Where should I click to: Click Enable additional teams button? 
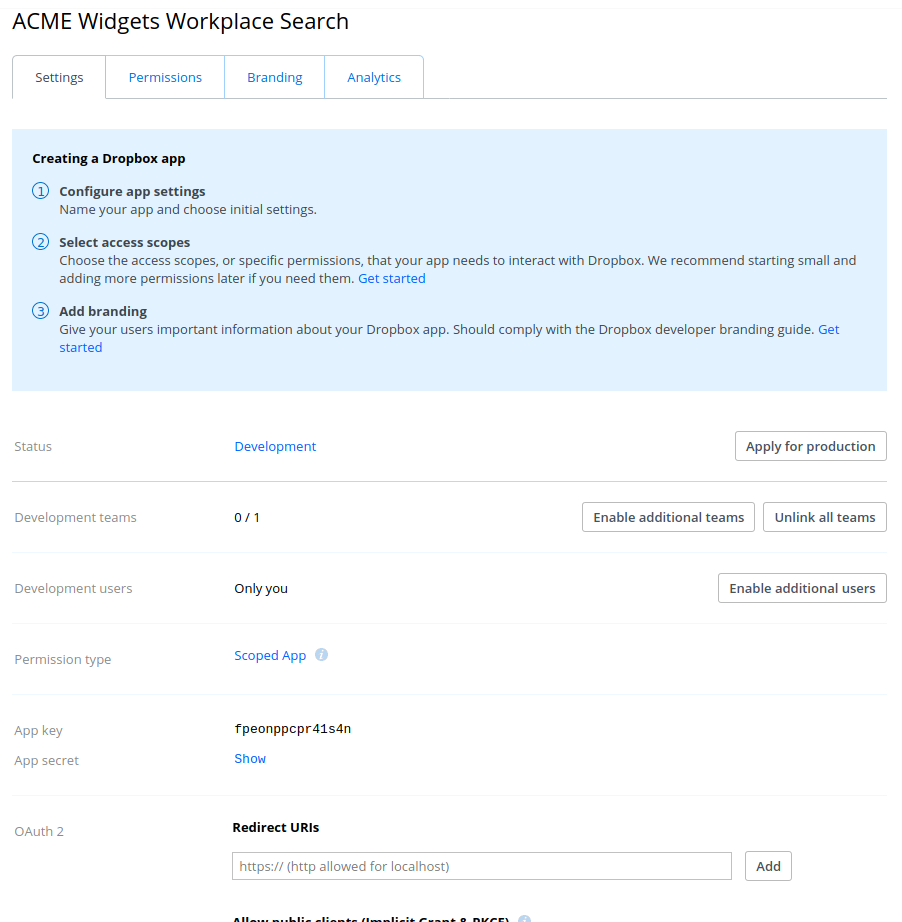pos(668,517)
